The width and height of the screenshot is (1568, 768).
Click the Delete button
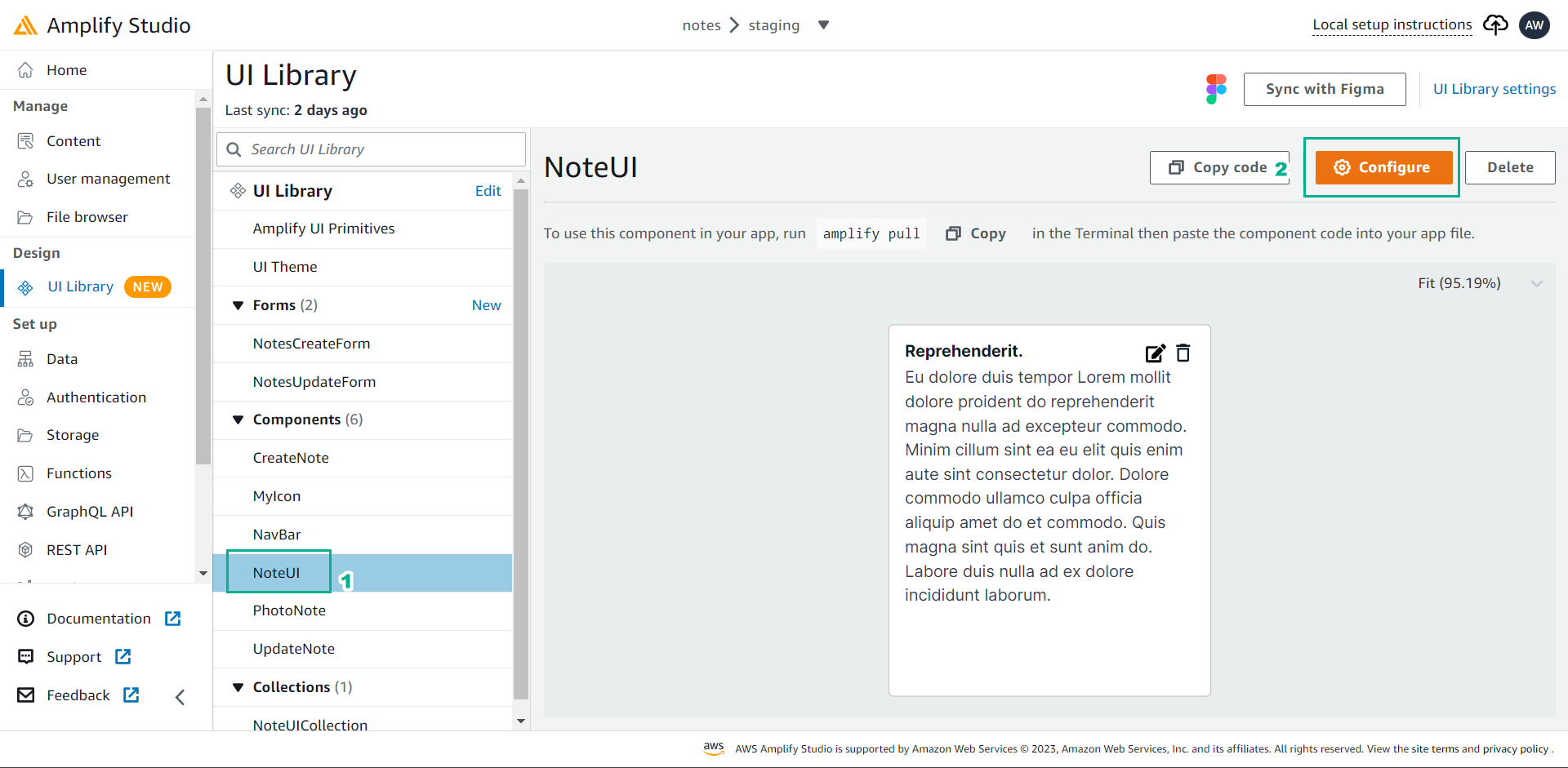1510,167
